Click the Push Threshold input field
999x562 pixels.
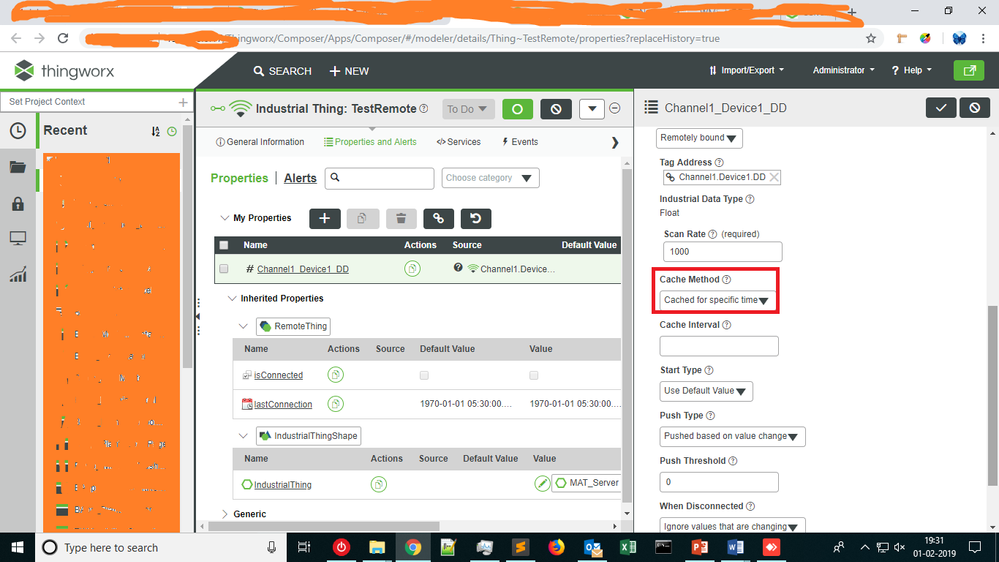(719, 482)
